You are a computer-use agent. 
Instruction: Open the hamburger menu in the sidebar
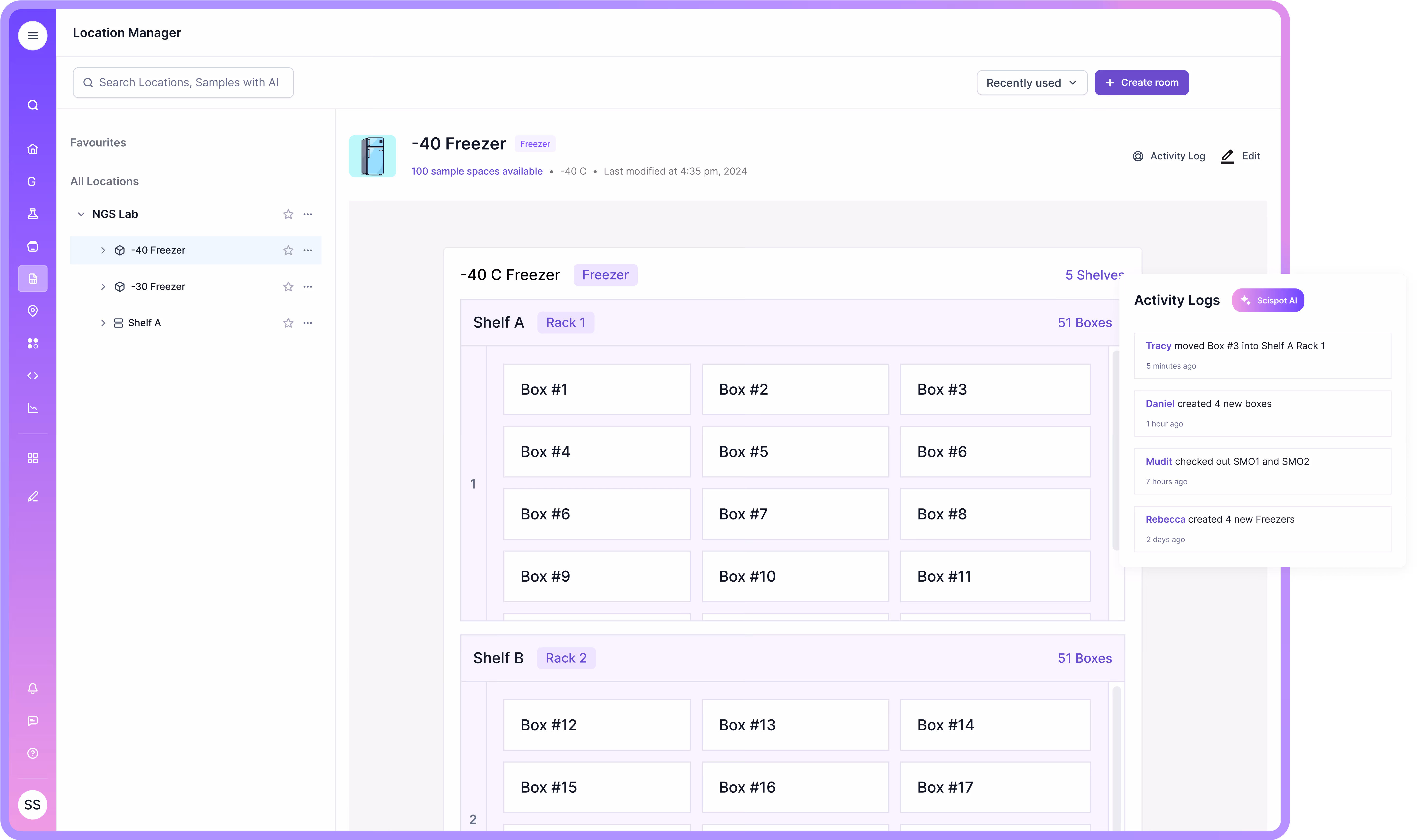32,36
